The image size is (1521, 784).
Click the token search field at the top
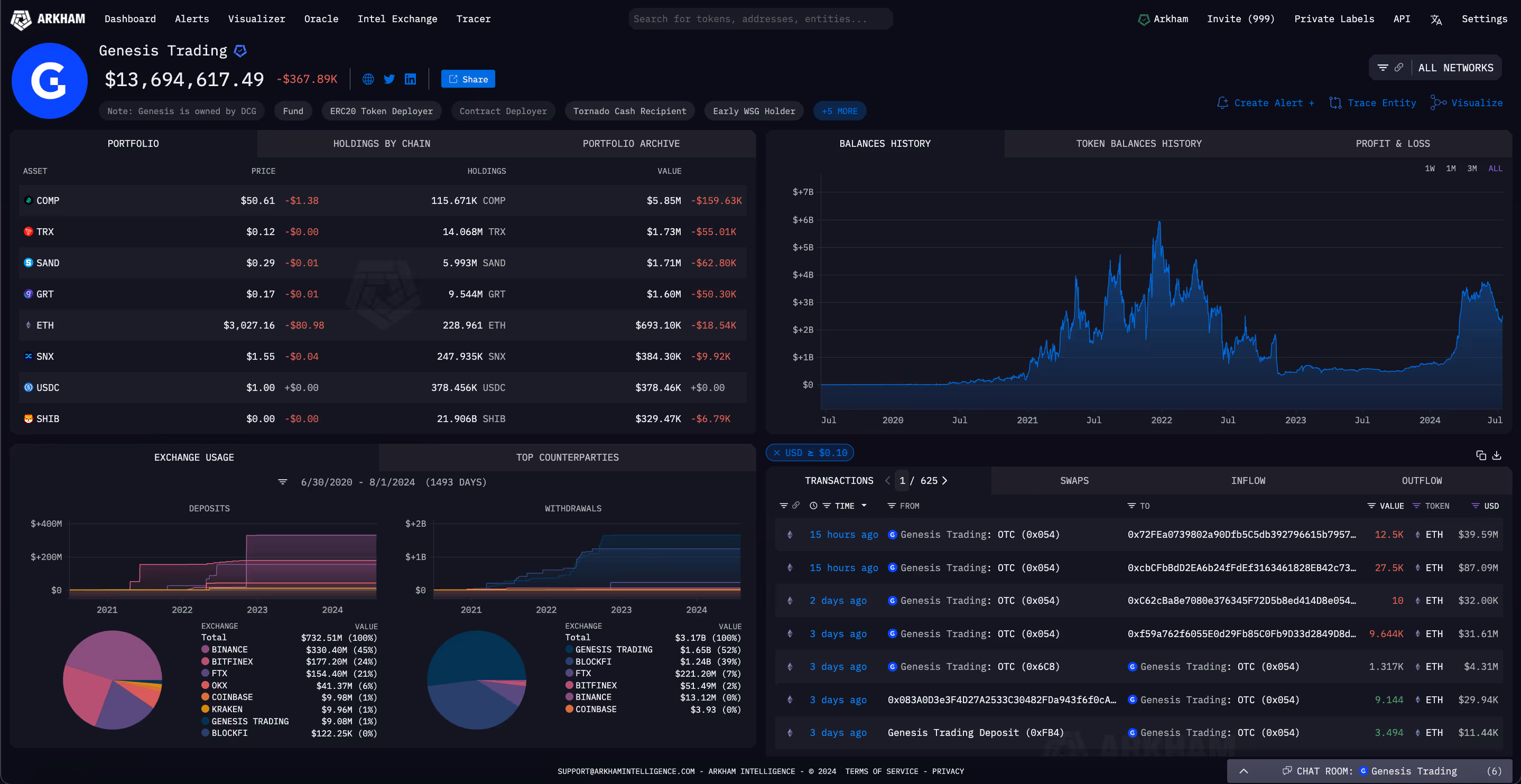[760, 18]
